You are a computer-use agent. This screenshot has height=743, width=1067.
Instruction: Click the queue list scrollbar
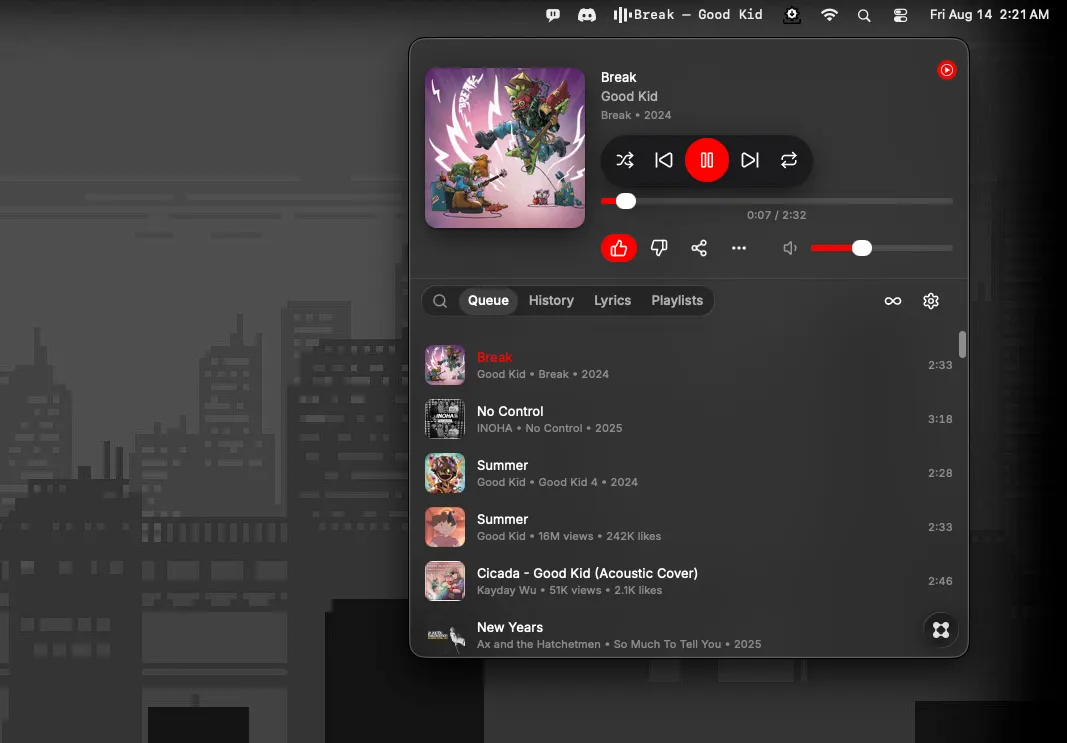pyautogui.click(x=962, y=344)
